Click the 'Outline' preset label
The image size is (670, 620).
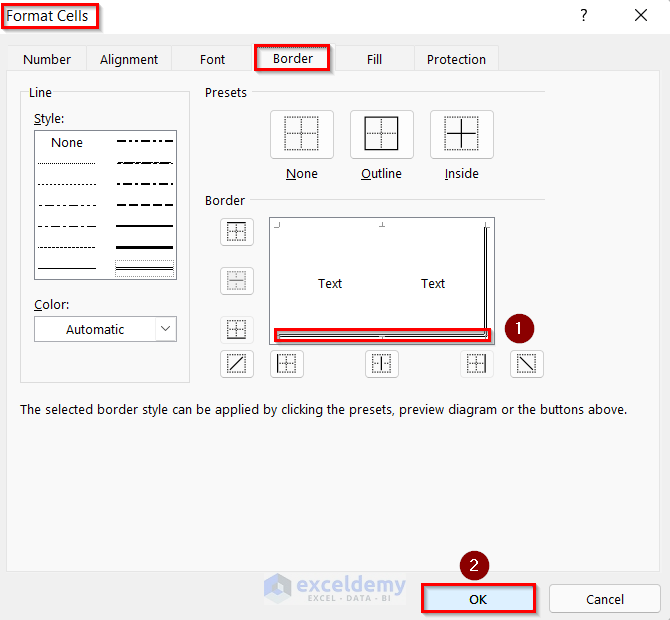pyautogui.click(x=382, y=173)
